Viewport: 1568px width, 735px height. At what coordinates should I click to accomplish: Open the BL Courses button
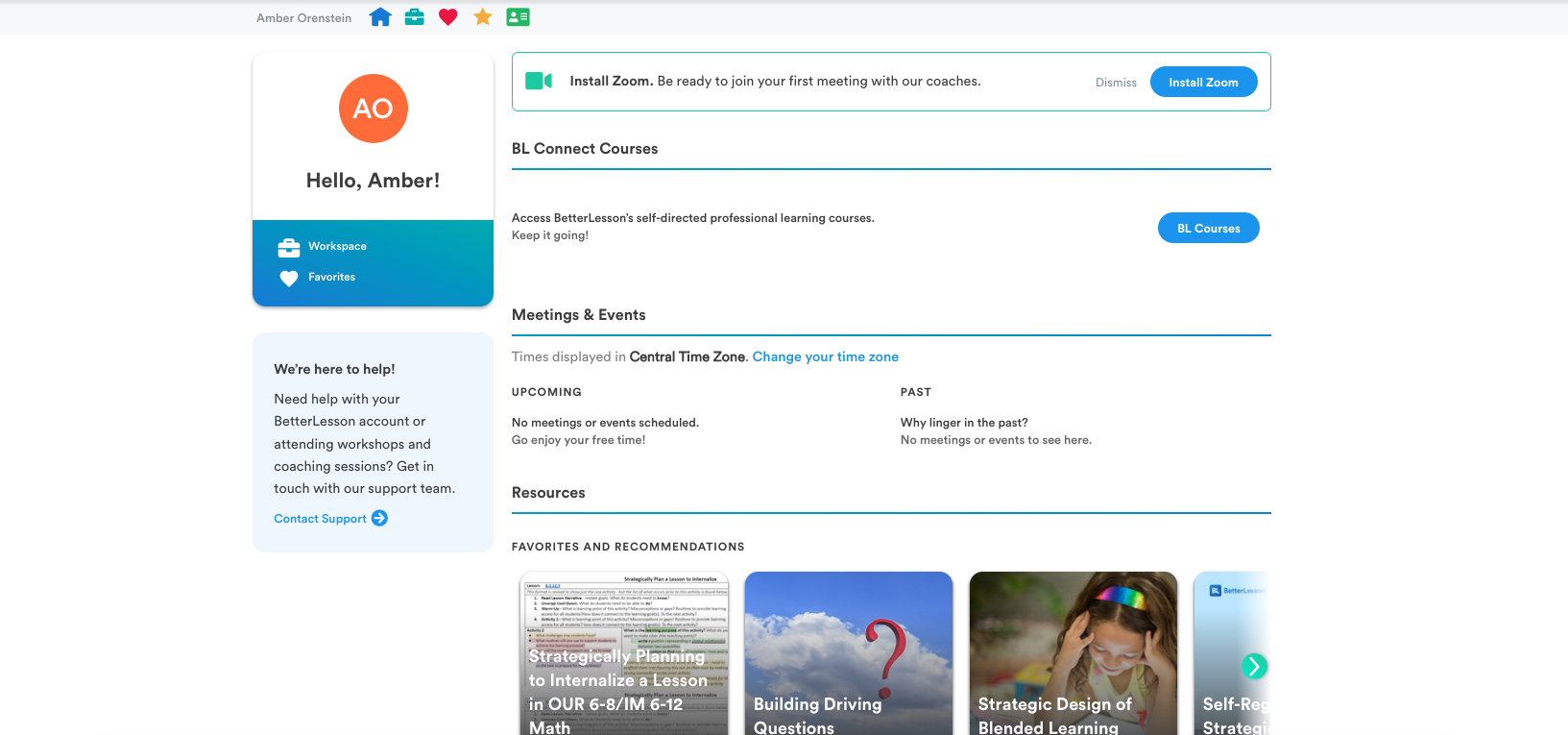click(x=1208, y=229)
